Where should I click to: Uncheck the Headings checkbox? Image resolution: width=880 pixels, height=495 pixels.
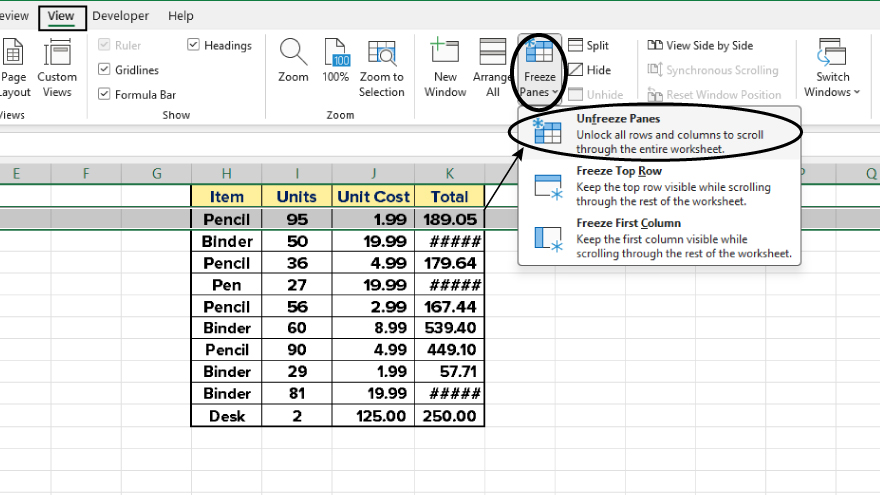pos(193,45)
